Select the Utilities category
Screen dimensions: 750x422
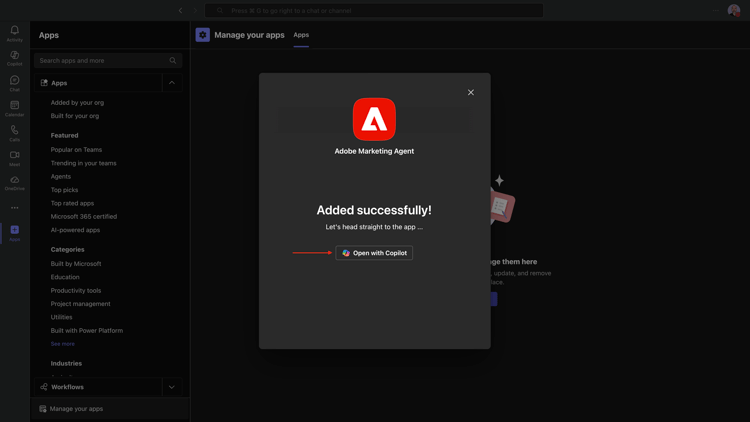click(61, 317)
